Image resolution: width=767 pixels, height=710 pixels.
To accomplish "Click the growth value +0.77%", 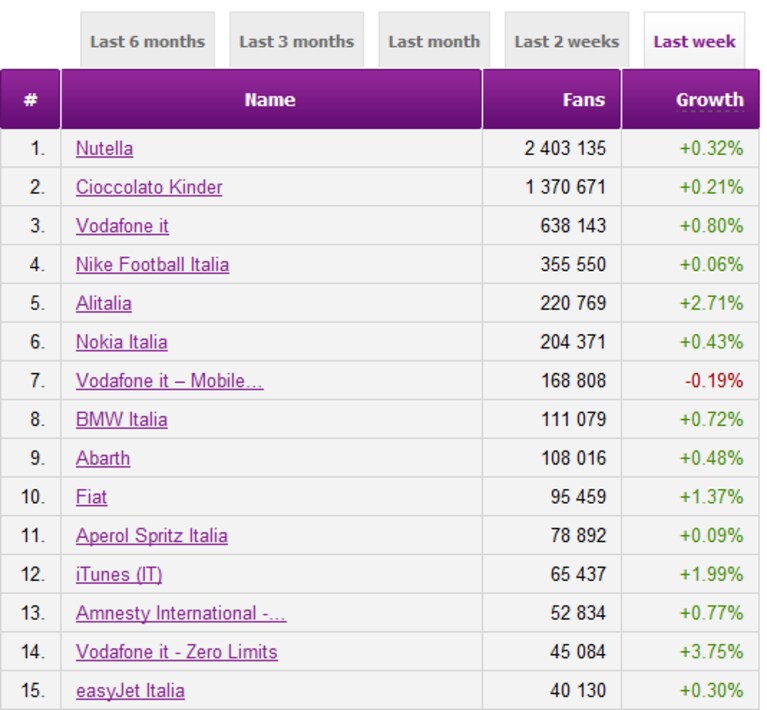I will tap(711, 613).
